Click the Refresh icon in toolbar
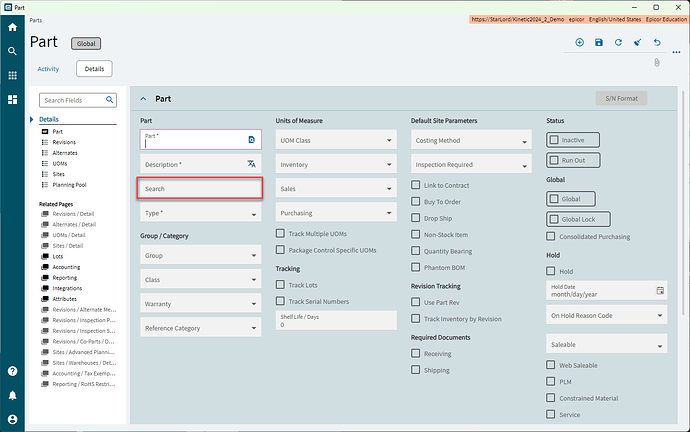The width and height of the screenshot is (690, 432). (x=618, y=42)
